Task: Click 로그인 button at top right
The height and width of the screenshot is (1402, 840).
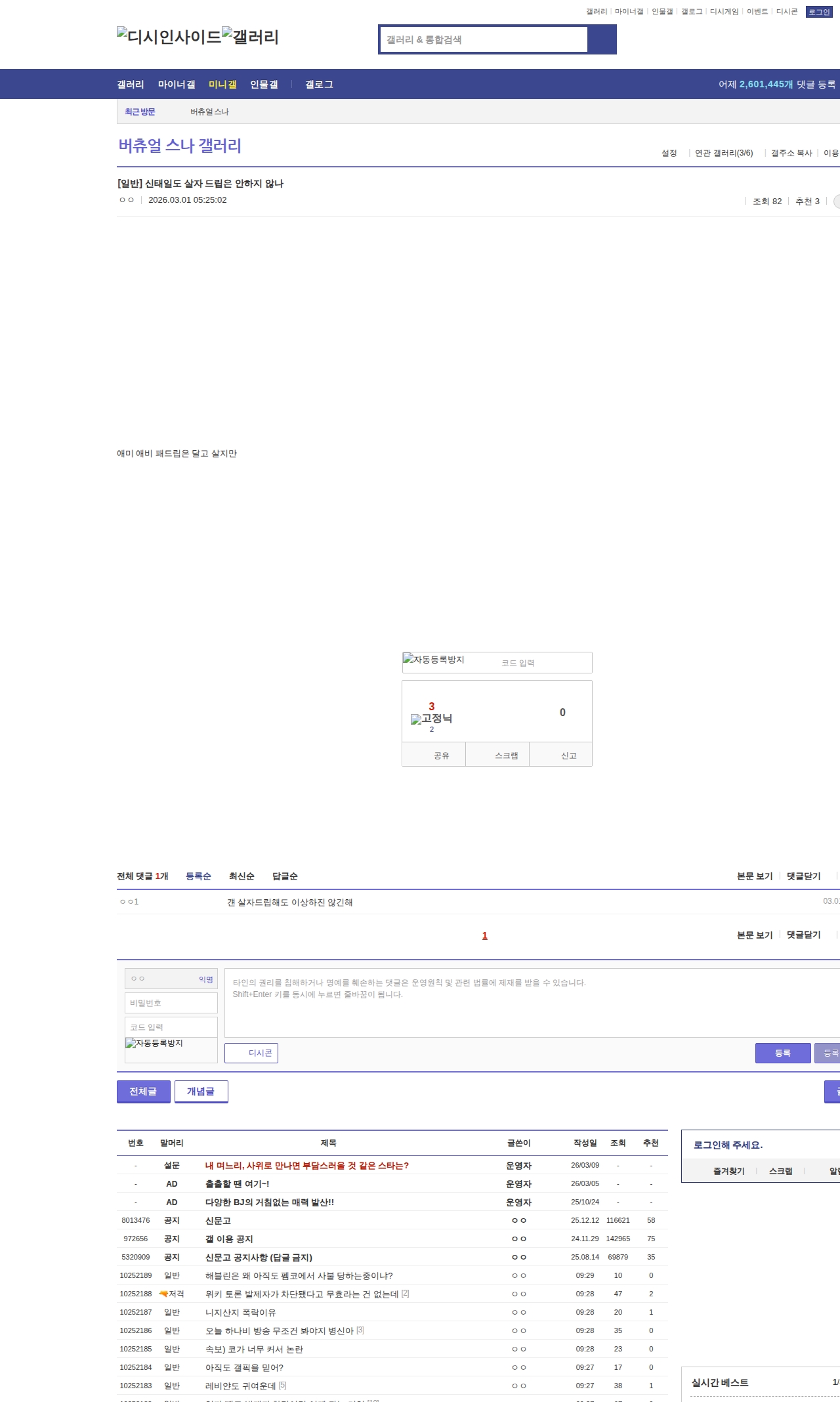Action: coord(819,12)
